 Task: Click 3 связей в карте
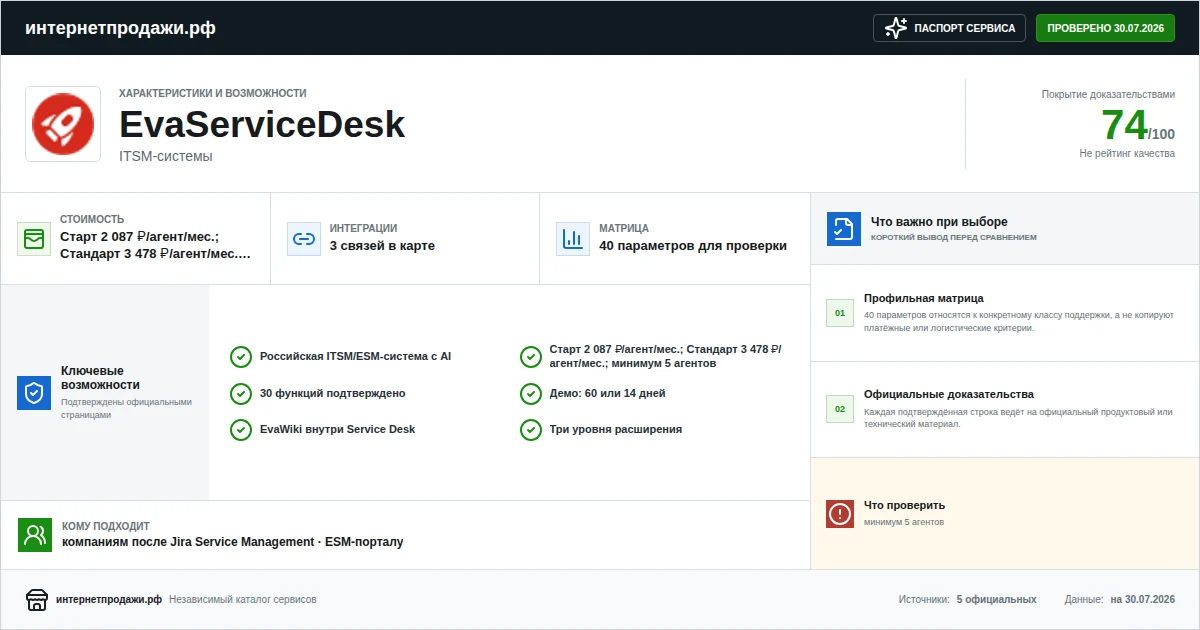click(x=382, y=246)
